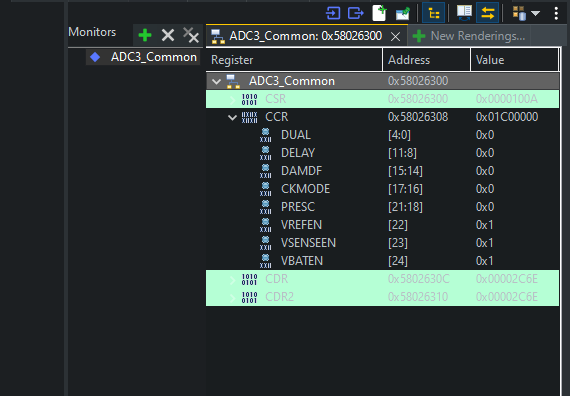Select the VBATEN bitfield row label
This screenshot has width=570, height=396.
pyautogui.click(x=302, y=261)
